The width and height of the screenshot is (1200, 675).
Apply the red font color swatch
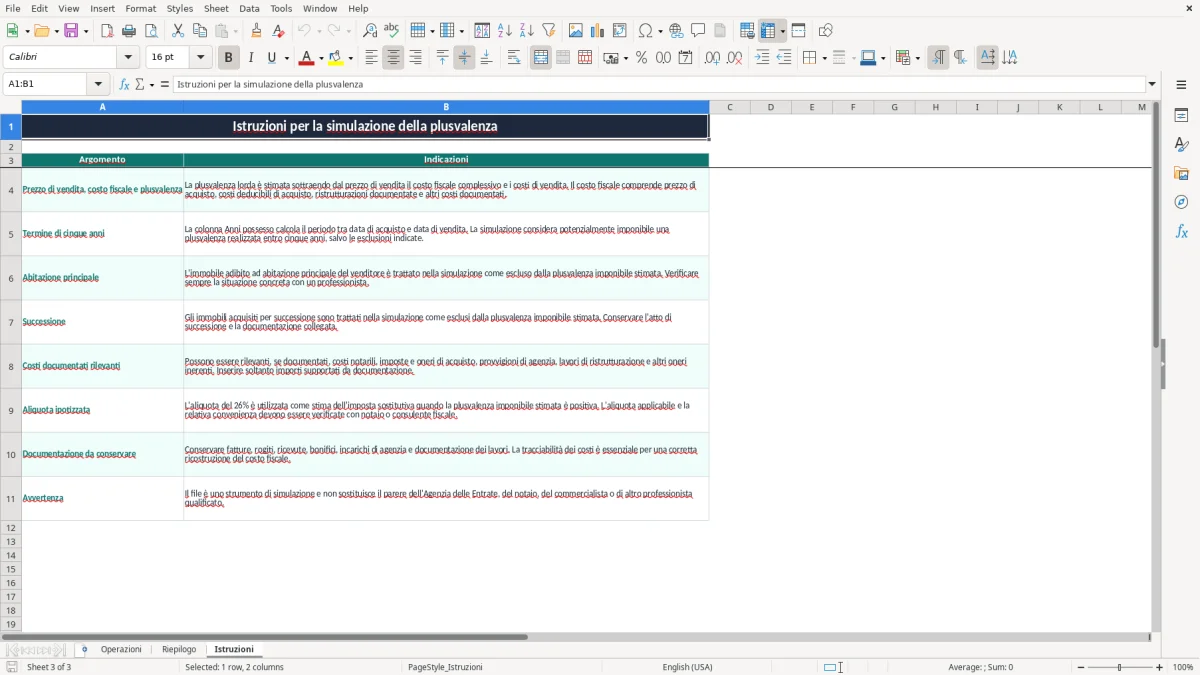click(307, 58)
